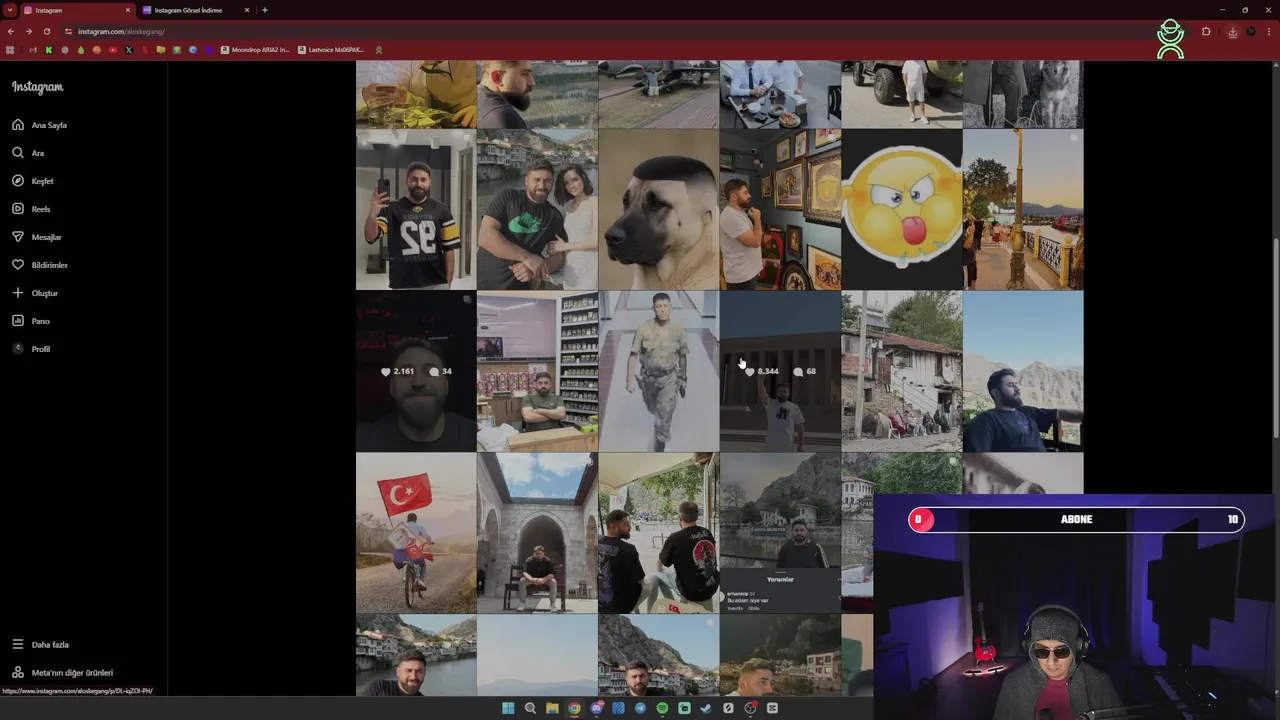Open X bookmark
Viewport: 1280px width, 720px height.
click(x=129, y=50)
